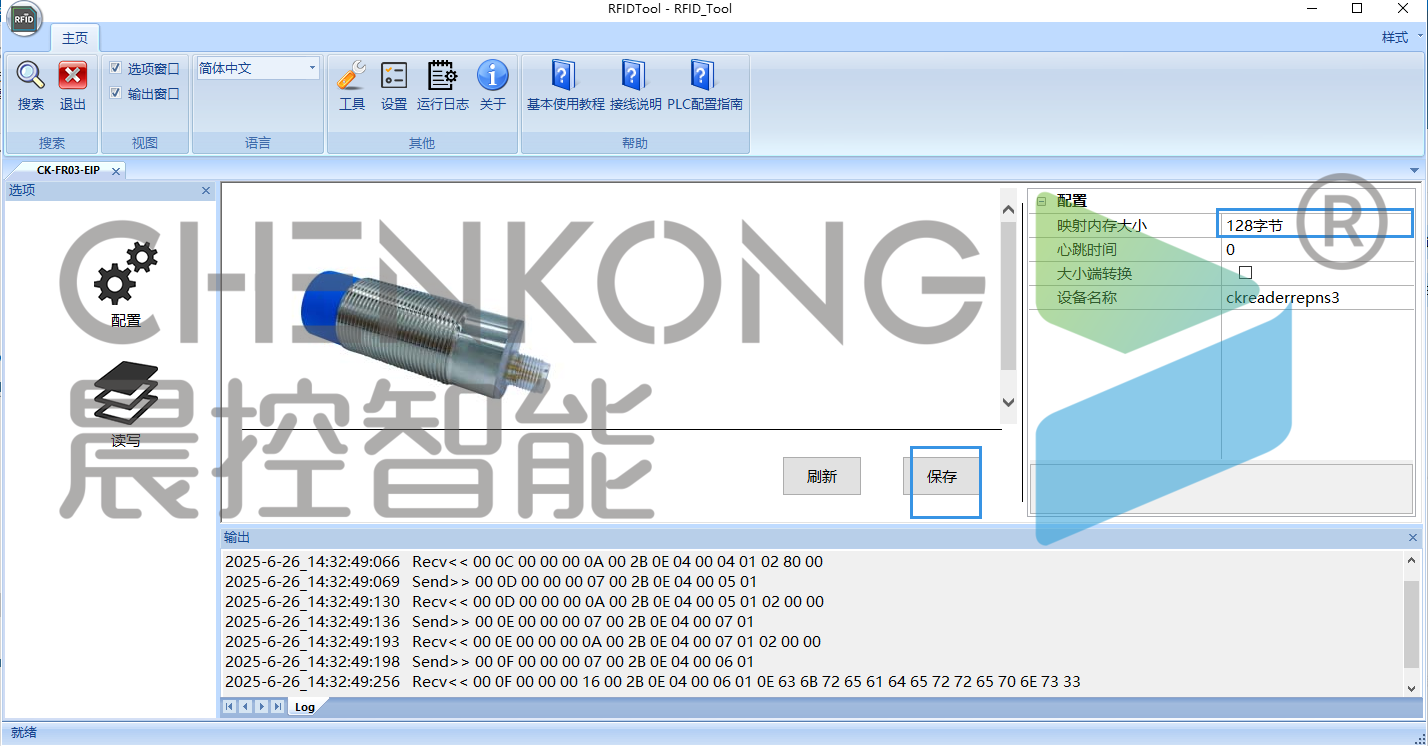The image size is (1428, 746).
Task: Open Basic Tutorial (基本使用教程) help icon
Action: (x=564, y=76)
